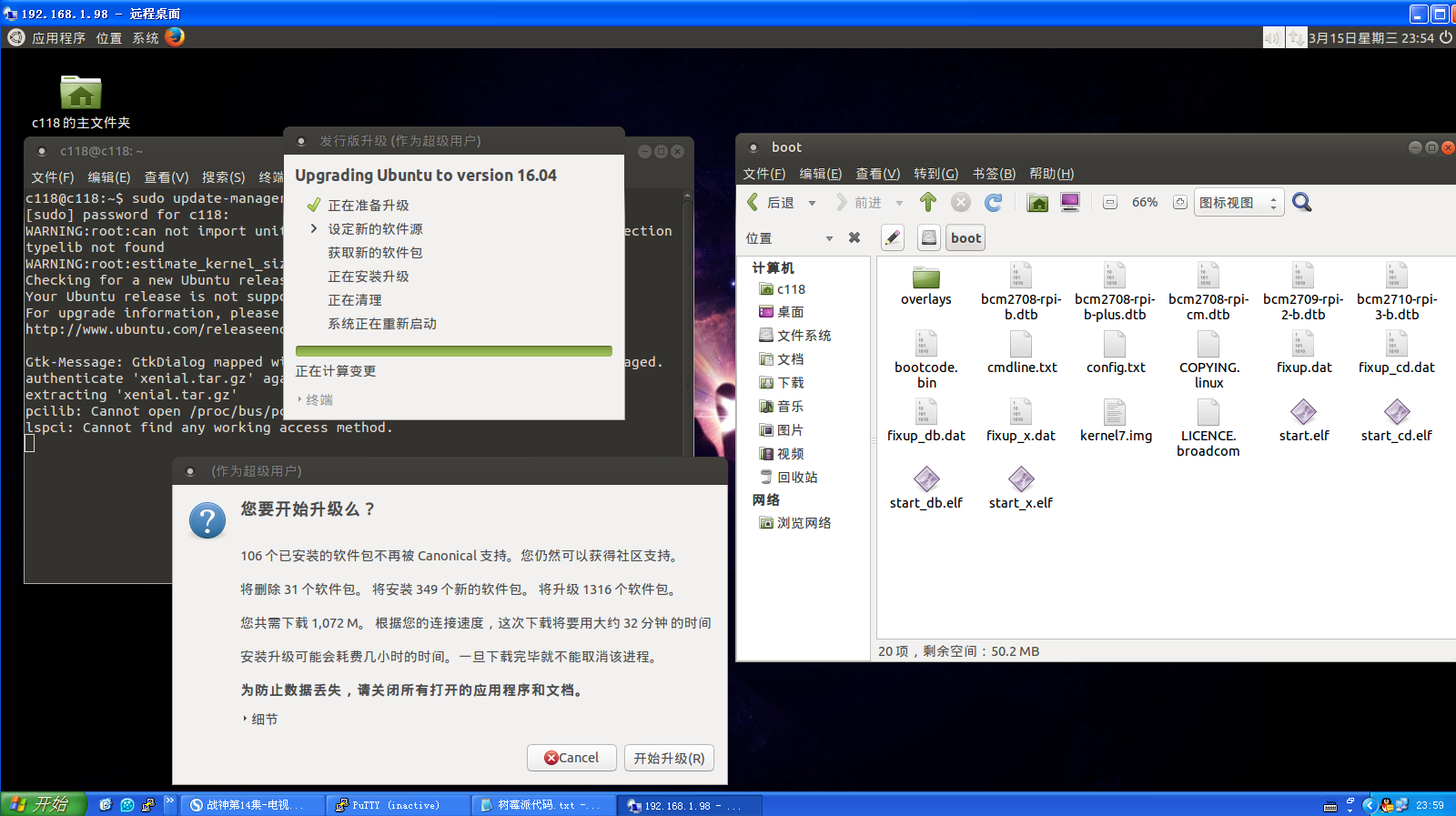Viewport: 1456px width, 816px height.
Task: Select fixup.dat file
Action: tap(1303, 353)
